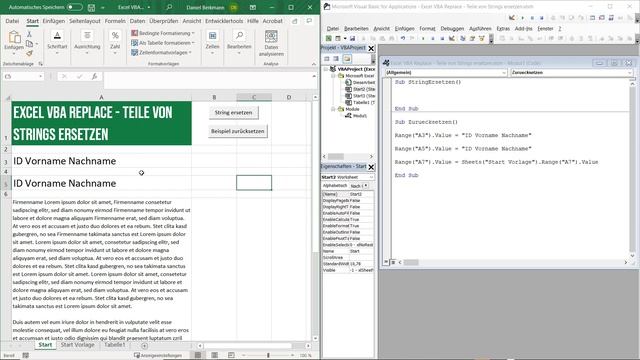The image size is (640, 360).
Task: Click the Copy icon in Zwischenablage group
Action: (x=29, y=44)
